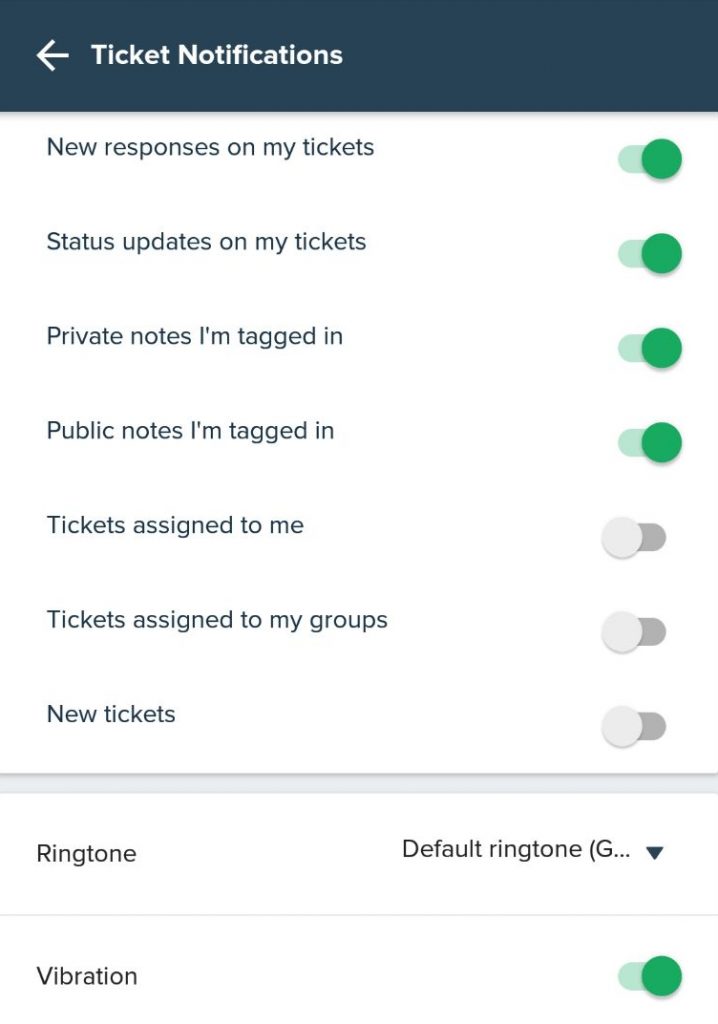The image size is (718, 1024).
Task: Click the Tickets assigned to me text
Action: tap(176, 525)
